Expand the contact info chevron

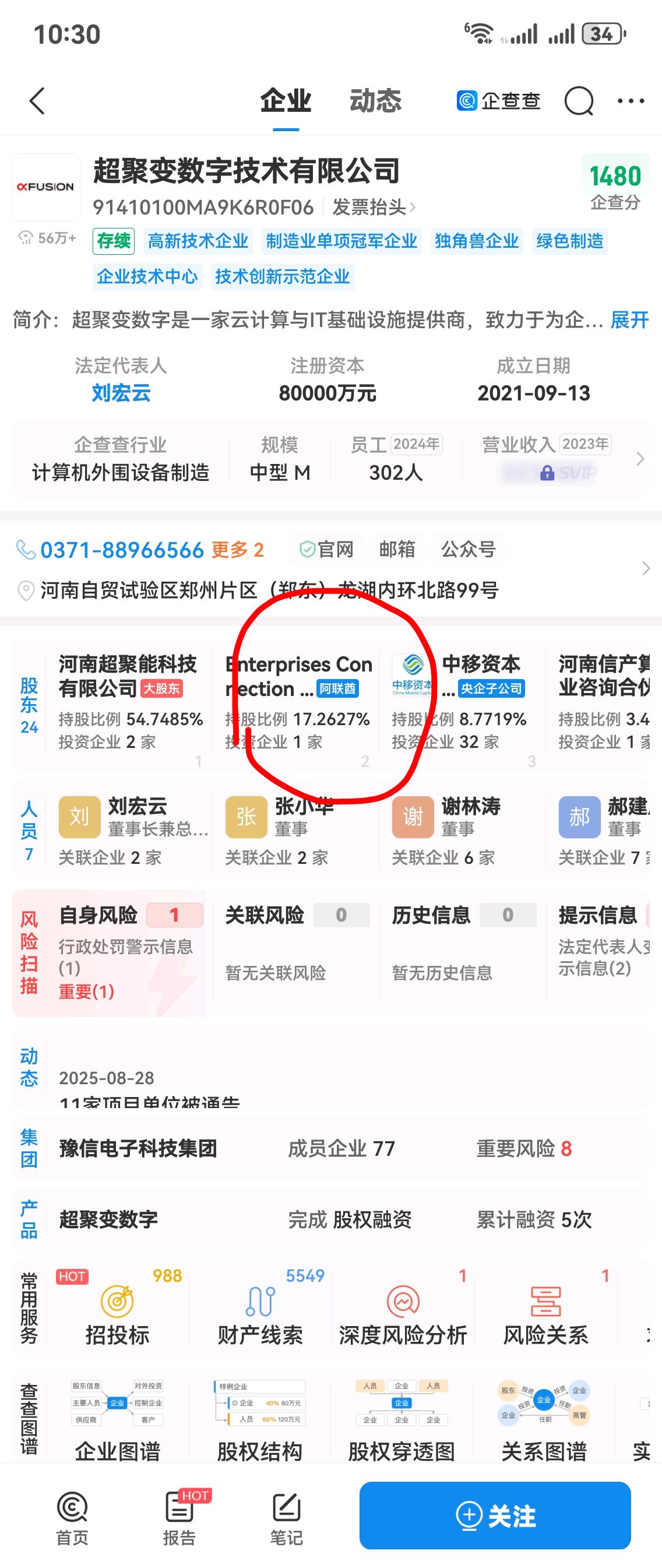tap(646, 568)
